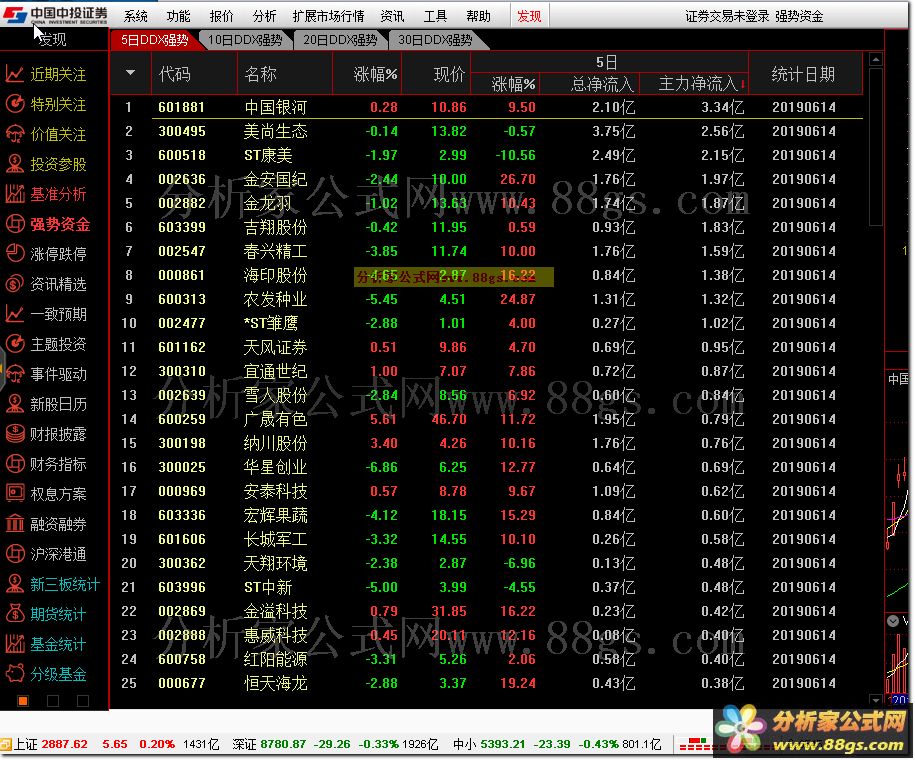Click the 新三板统计 icon in sidebar
The height and width of the screenshot is (760, 915).
(15, 584)
